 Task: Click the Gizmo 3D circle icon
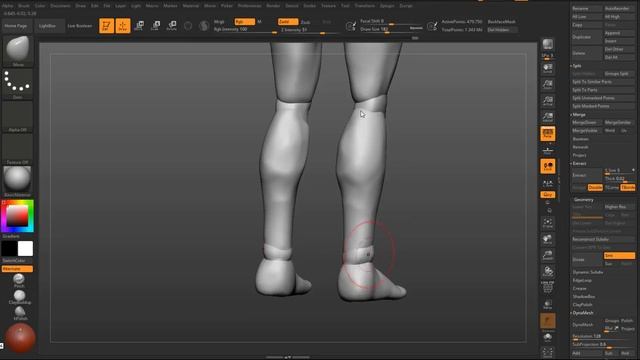click(x=188, y=26)
